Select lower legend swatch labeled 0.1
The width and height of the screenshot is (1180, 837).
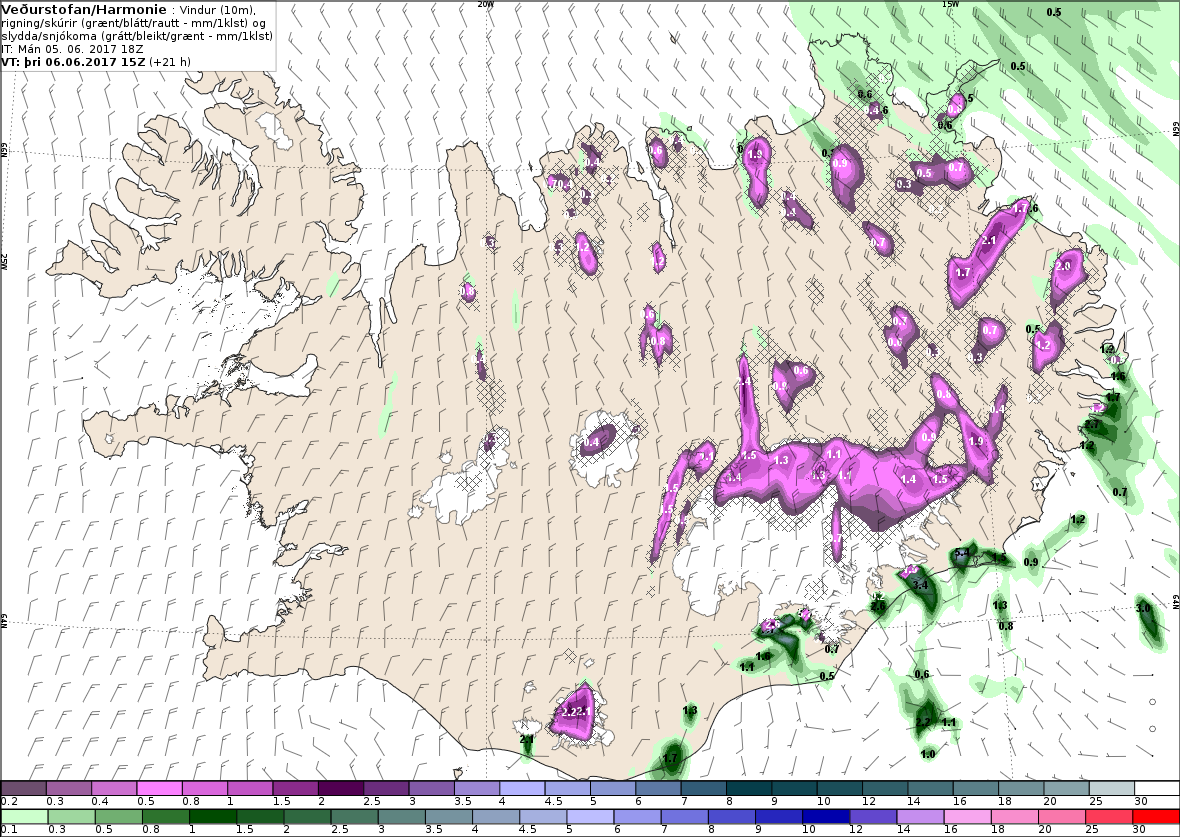click(x=23, y=817)
